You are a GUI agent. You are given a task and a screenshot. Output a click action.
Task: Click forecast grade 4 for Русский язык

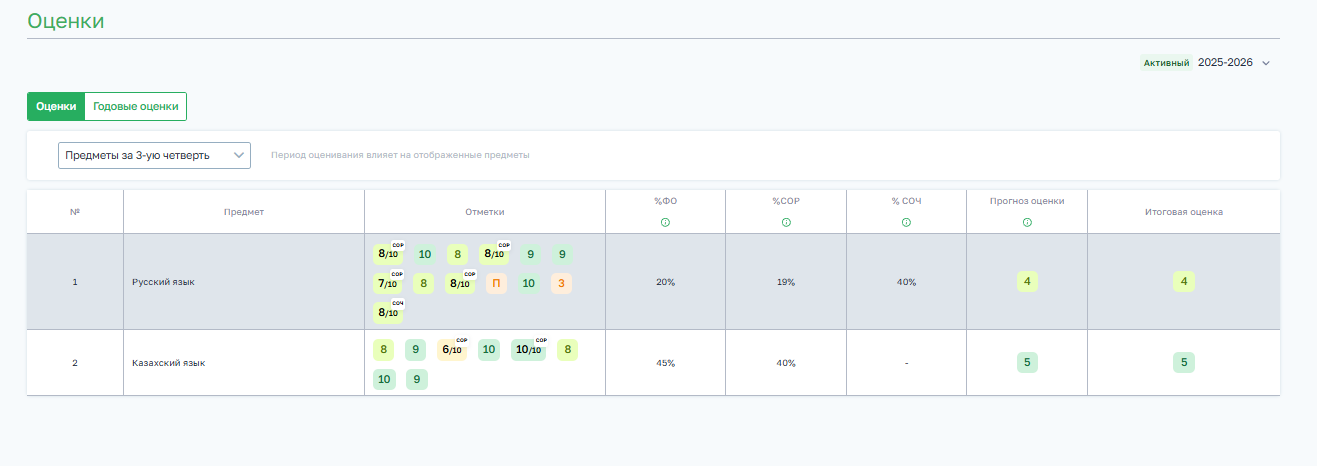click(x=1027, y=282)
